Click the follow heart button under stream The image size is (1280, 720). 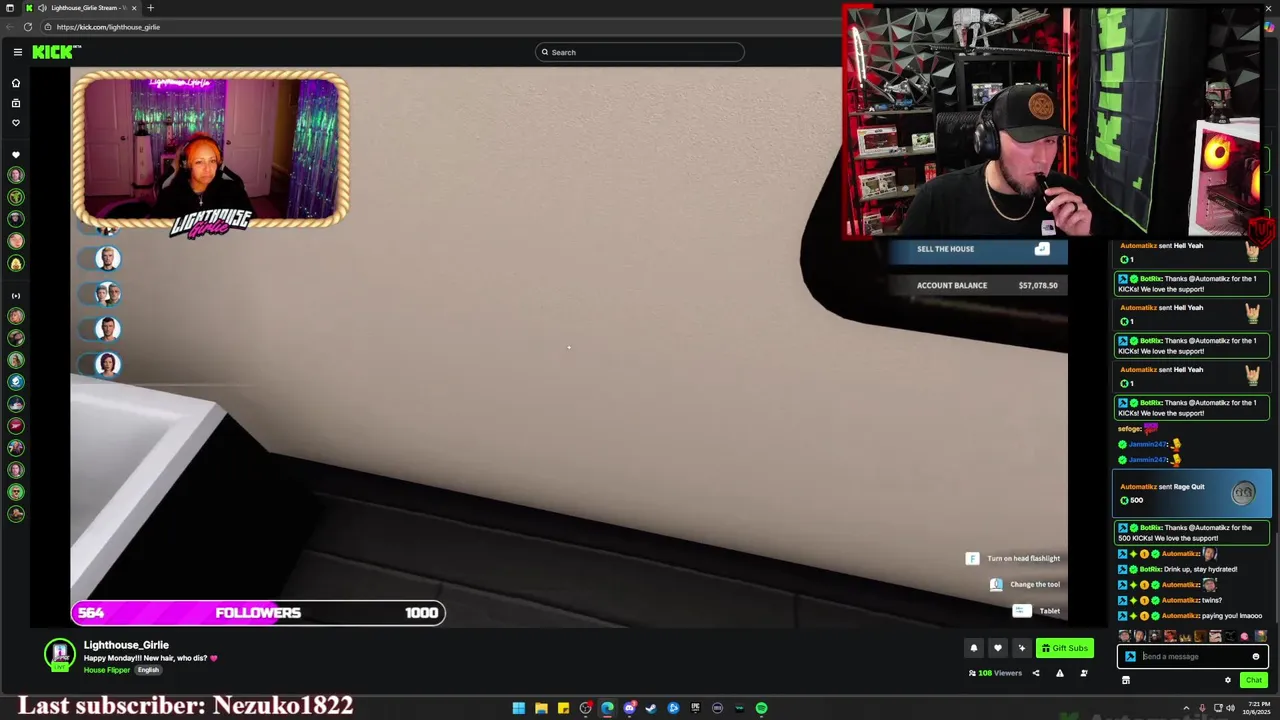[x=997, y=648]
